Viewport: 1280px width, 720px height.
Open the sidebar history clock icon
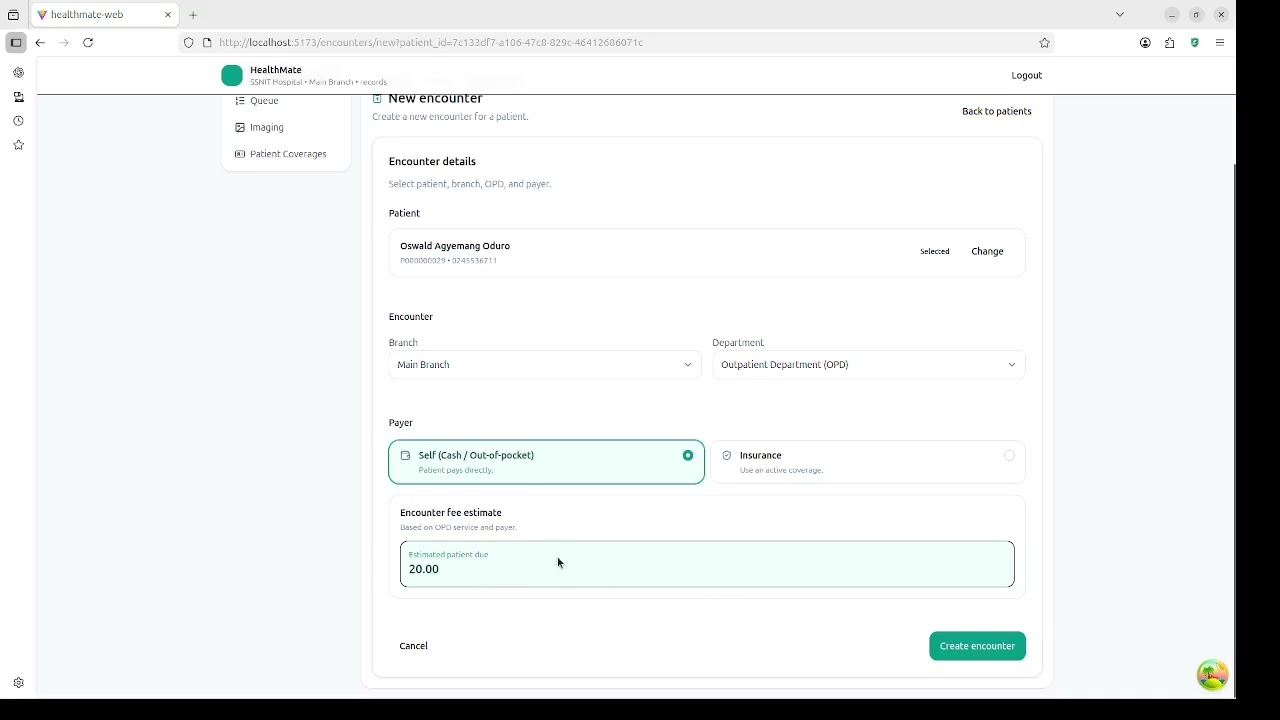pyautogui.click(x=18, y=121)
